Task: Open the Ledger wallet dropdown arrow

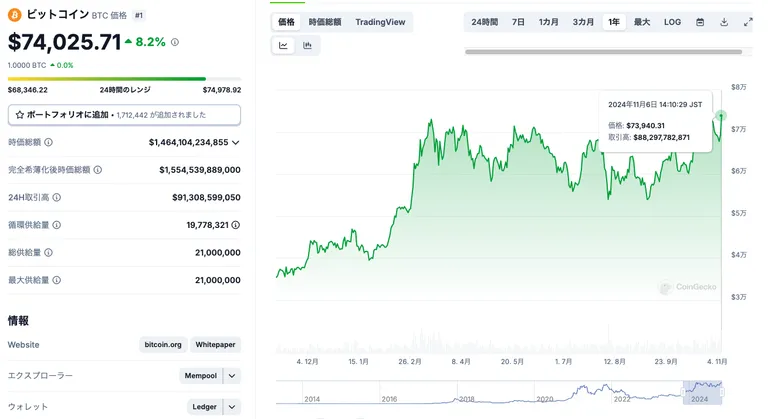Action: click(232, 407)
